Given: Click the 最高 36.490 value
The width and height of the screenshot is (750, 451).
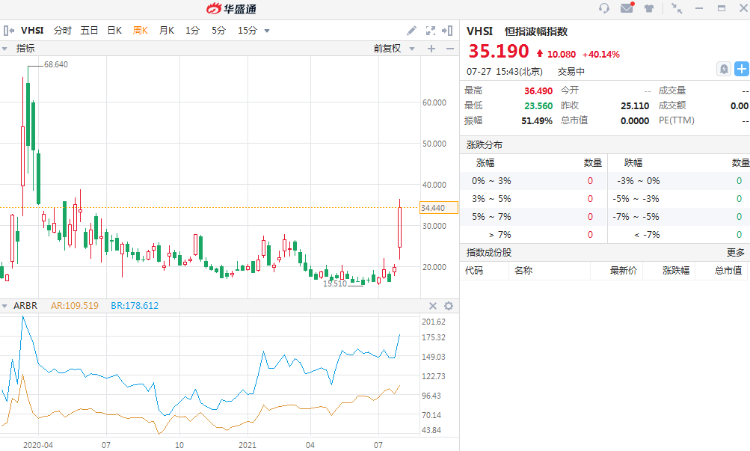Looking at the screenshot, I should click(538, 91).
